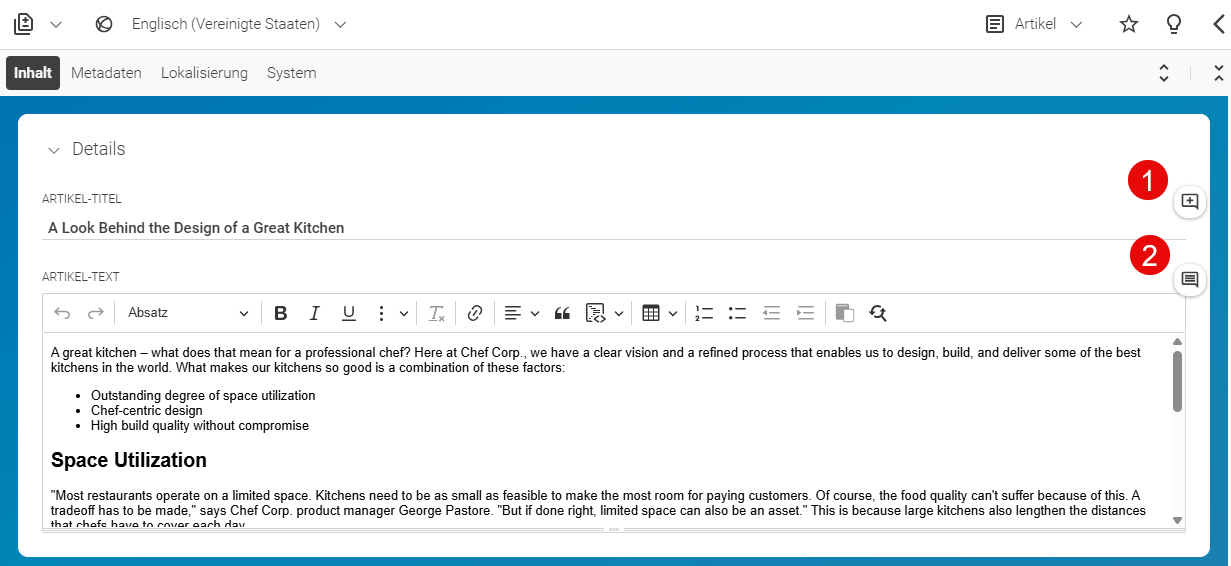
Task: Add a new comment with plus icon
Action: (x=1190, y=201)
